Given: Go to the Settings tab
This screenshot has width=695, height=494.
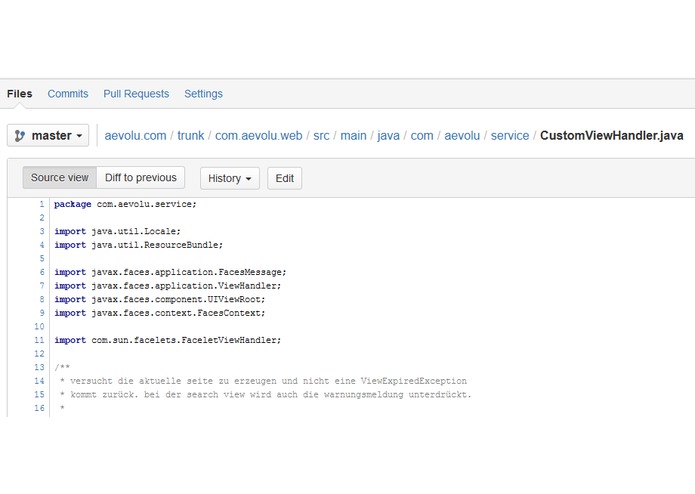Looking at the screenshot, I should click(x=203, y=94).
